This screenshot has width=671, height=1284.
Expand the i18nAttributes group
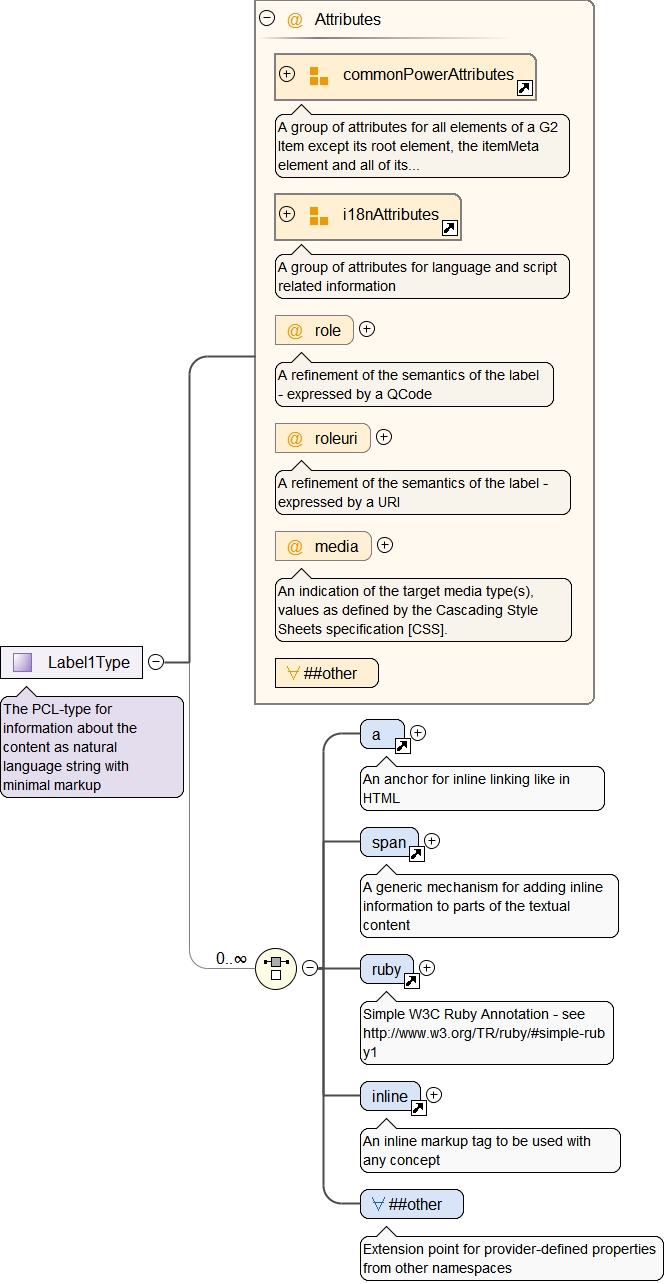[287, 214]
